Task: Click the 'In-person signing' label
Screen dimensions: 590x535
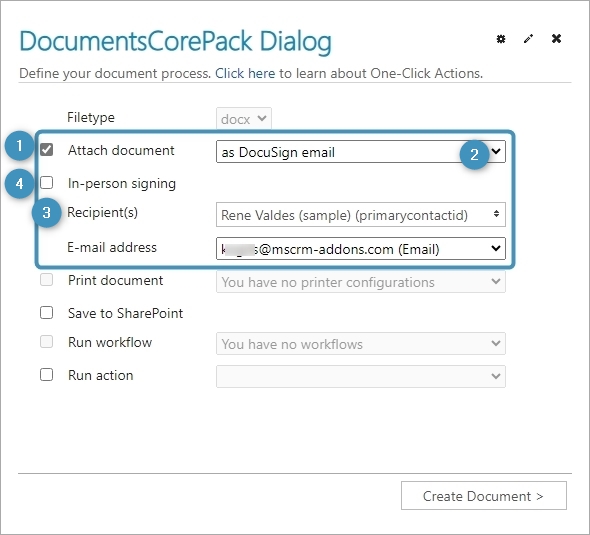Action: coord(122,184)
